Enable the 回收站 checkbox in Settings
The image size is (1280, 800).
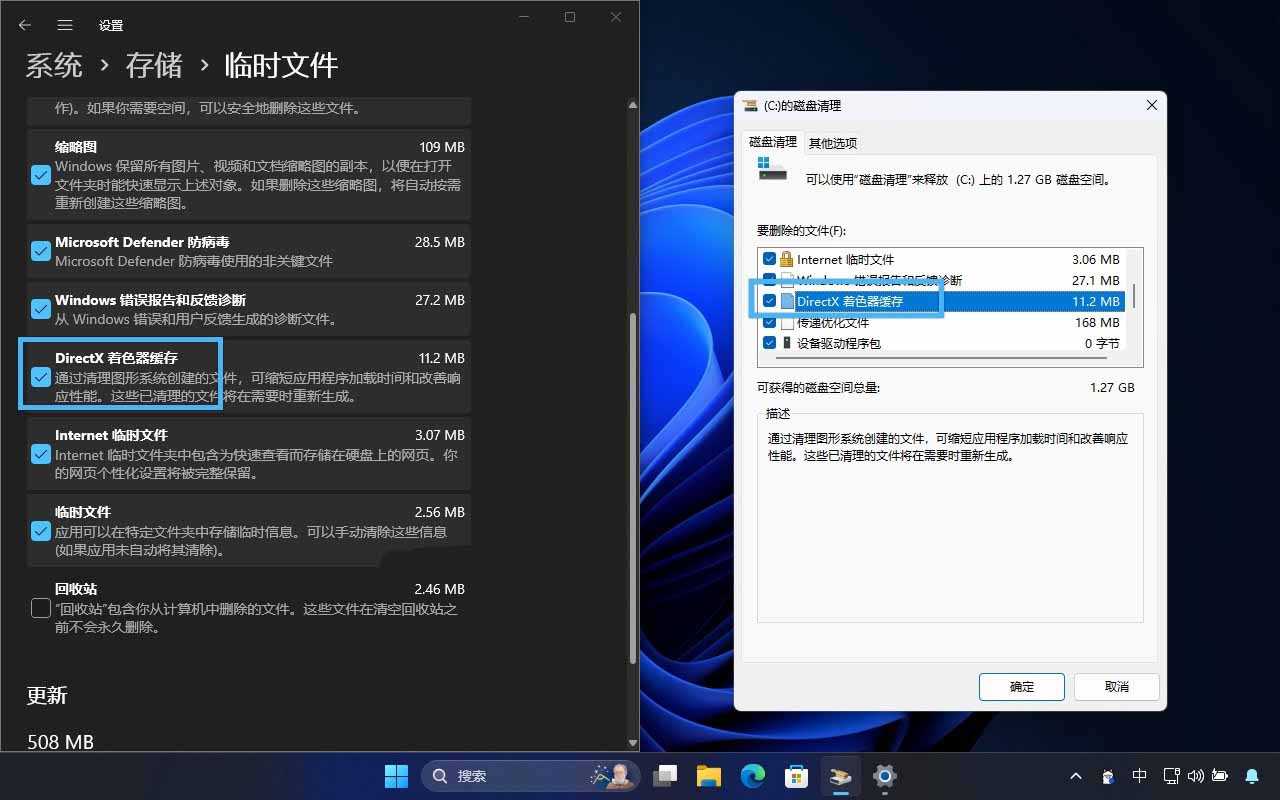[x=40, y=607]
